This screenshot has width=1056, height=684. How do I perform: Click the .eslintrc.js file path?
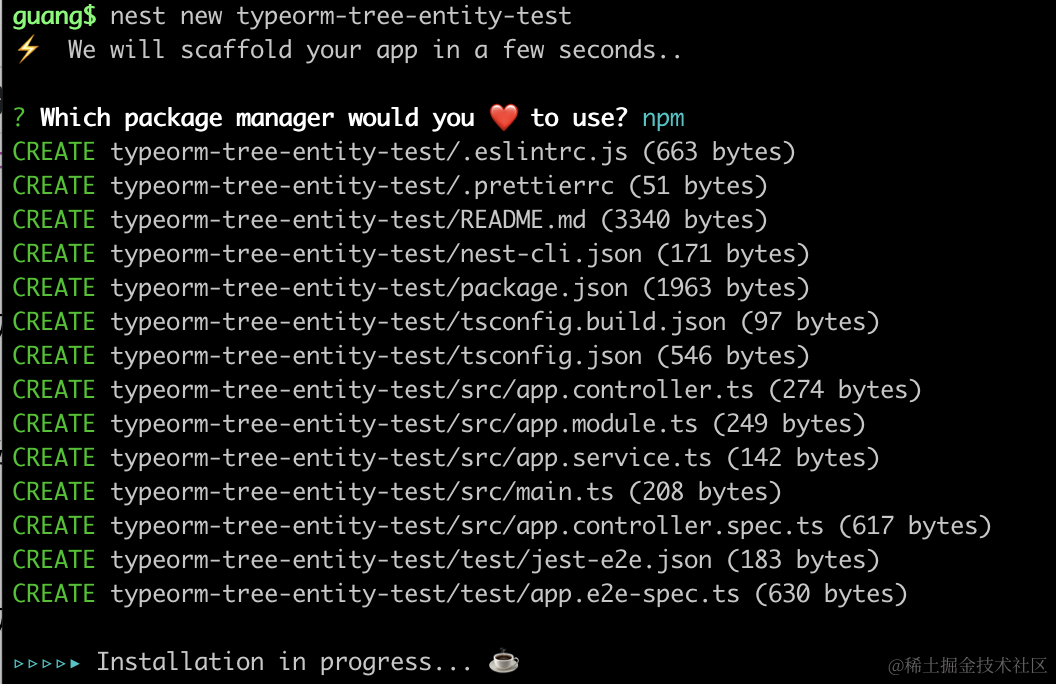pos(369,152)
